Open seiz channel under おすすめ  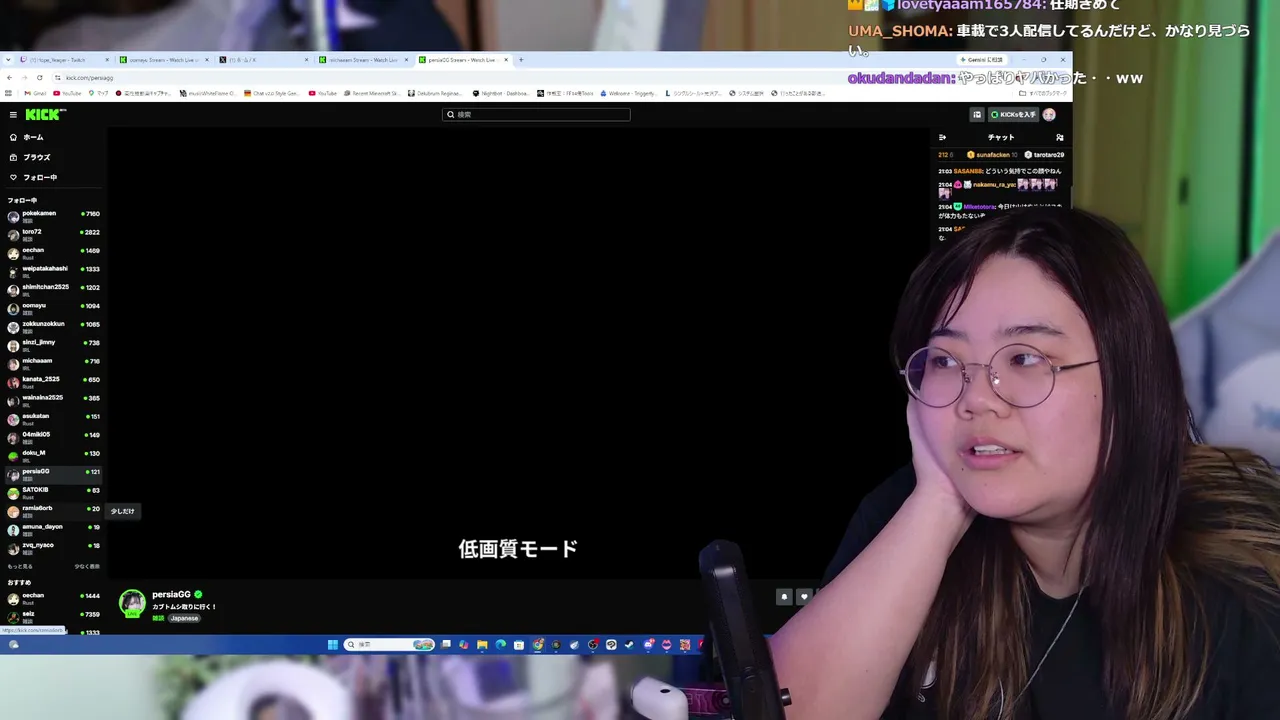pos(53,615)
